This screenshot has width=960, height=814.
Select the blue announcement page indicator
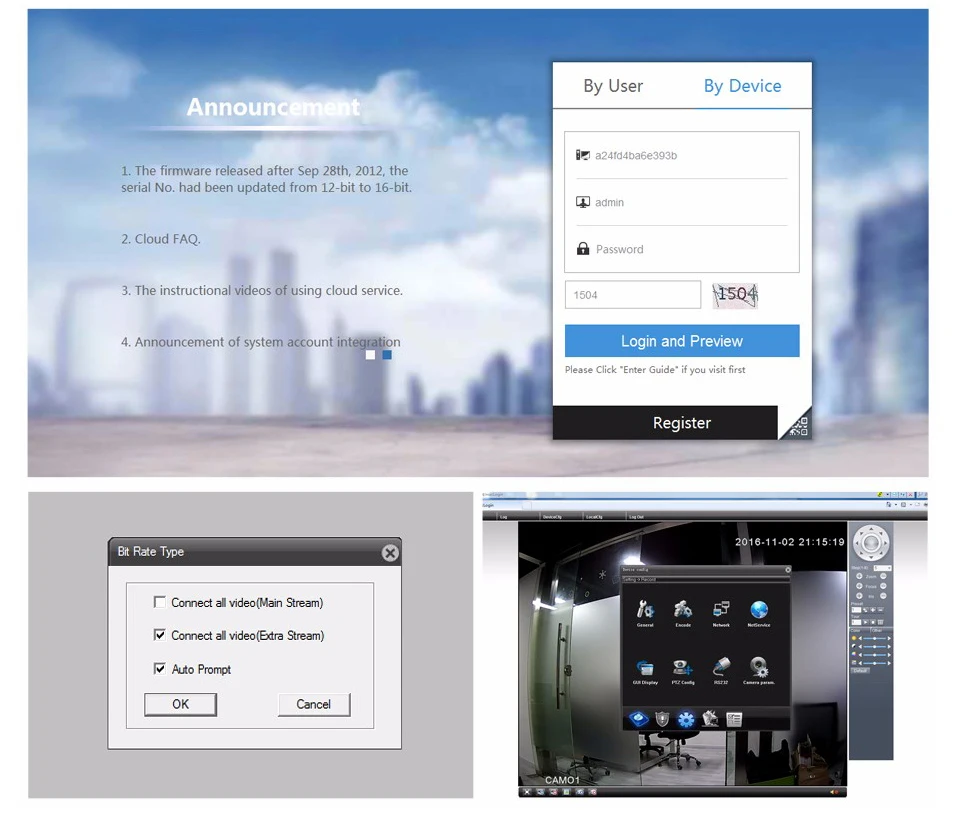click(387, 355)
